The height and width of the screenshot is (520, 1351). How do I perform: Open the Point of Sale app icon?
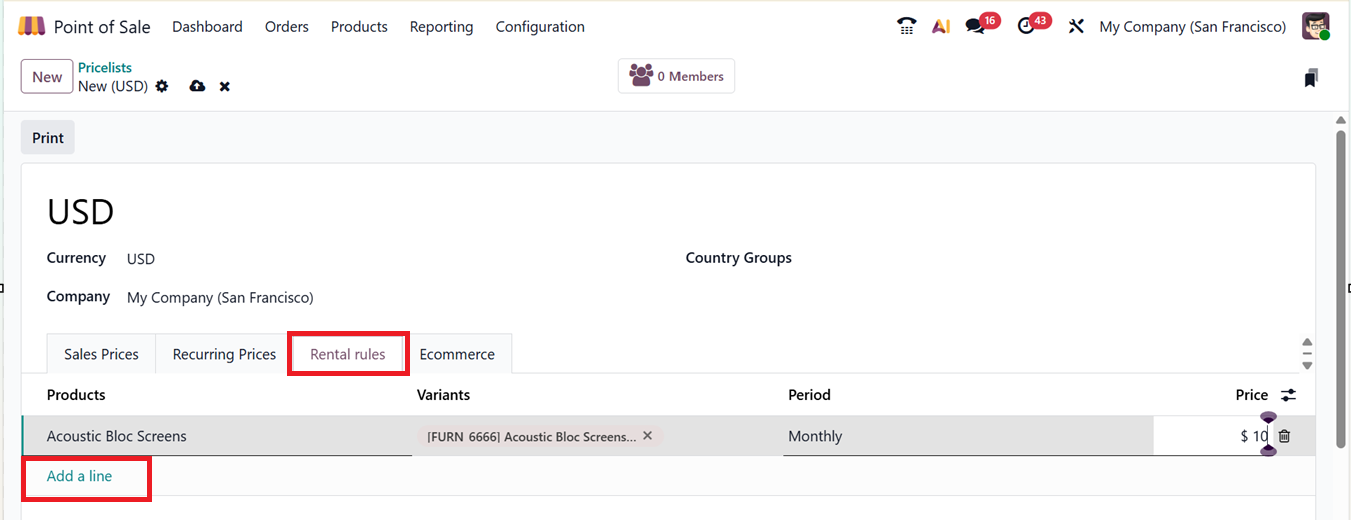[31, 27]
